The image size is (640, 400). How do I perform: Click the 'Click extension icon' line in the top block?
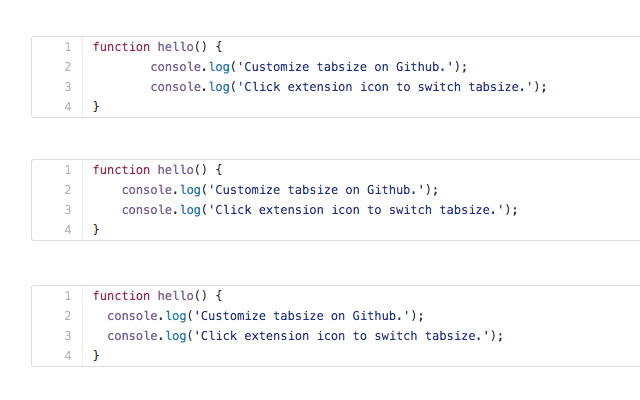(x=349, y=87)
